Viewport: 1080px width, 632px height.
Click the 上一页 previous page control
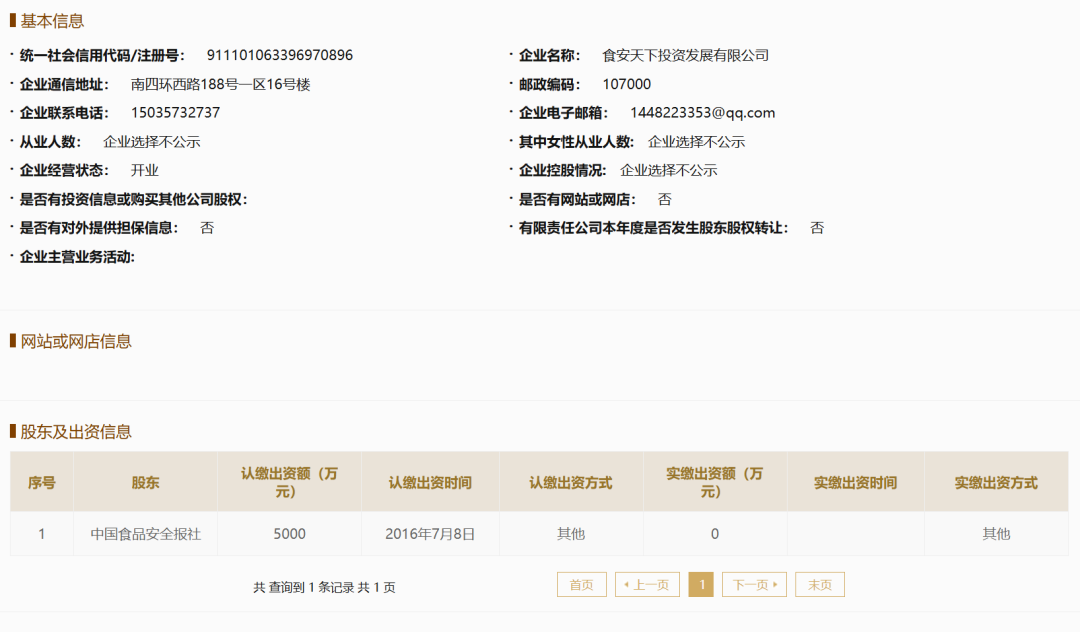click(645, 584)
